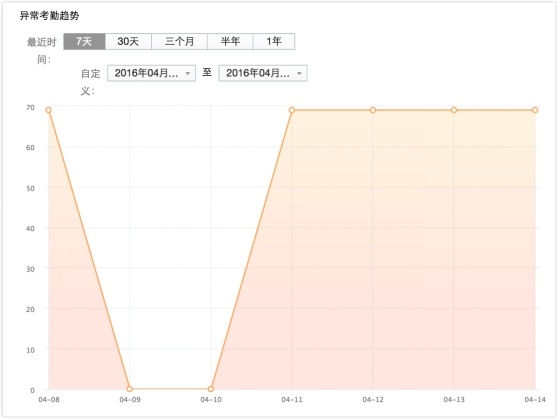Select the 半年 time range
This screenshot has width=559, height=420.
[x=230, y=41]
